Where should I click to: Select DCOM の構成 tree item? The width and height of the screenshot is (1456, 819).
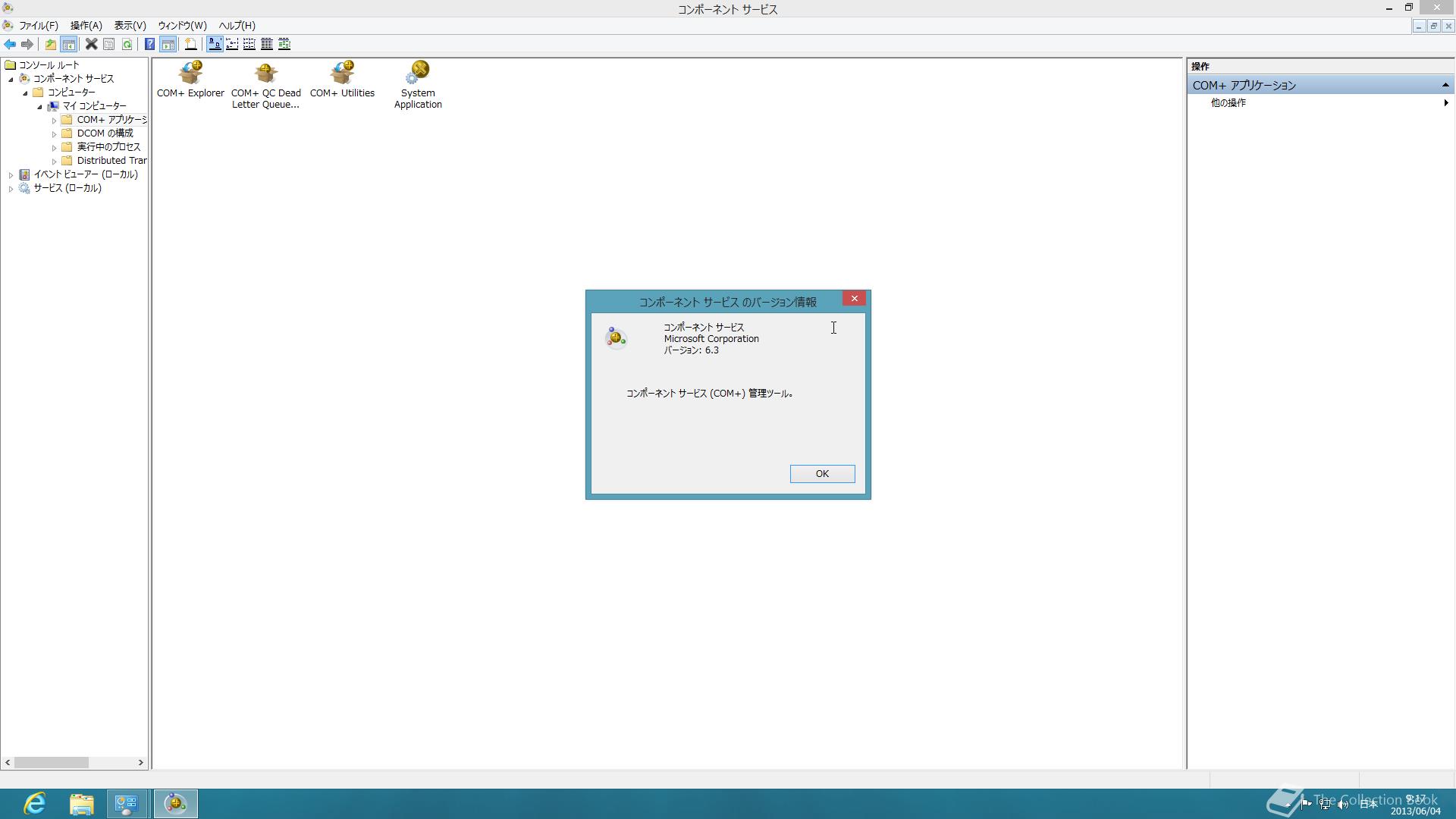point(105,133)
